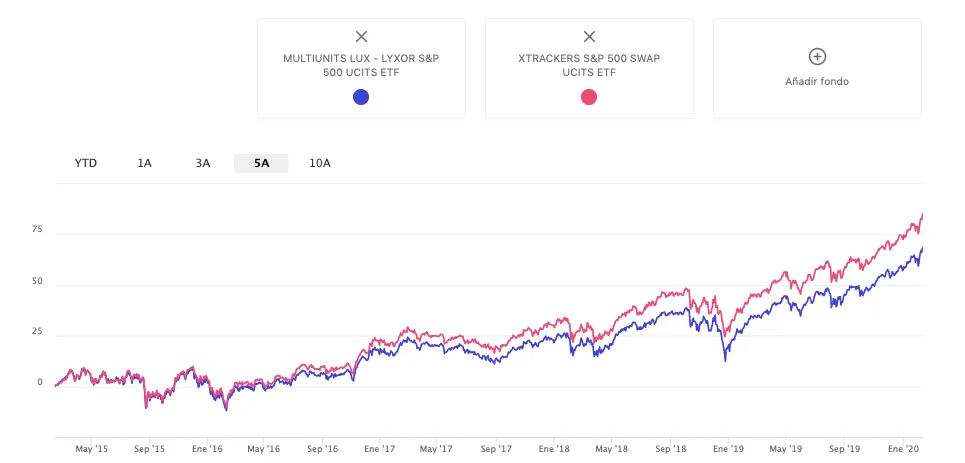The width and height of the screenshot is (965, 463).
Task: Remove the Lyxor S&P 500 fund card
Action: (x=361, y=37)
